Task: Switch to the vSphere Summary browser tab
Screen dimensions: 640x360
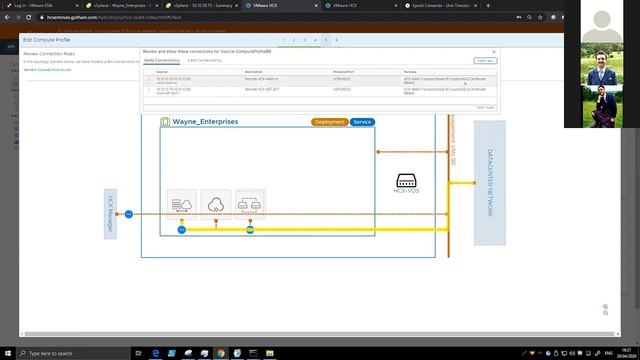Action: pos(202,6)
